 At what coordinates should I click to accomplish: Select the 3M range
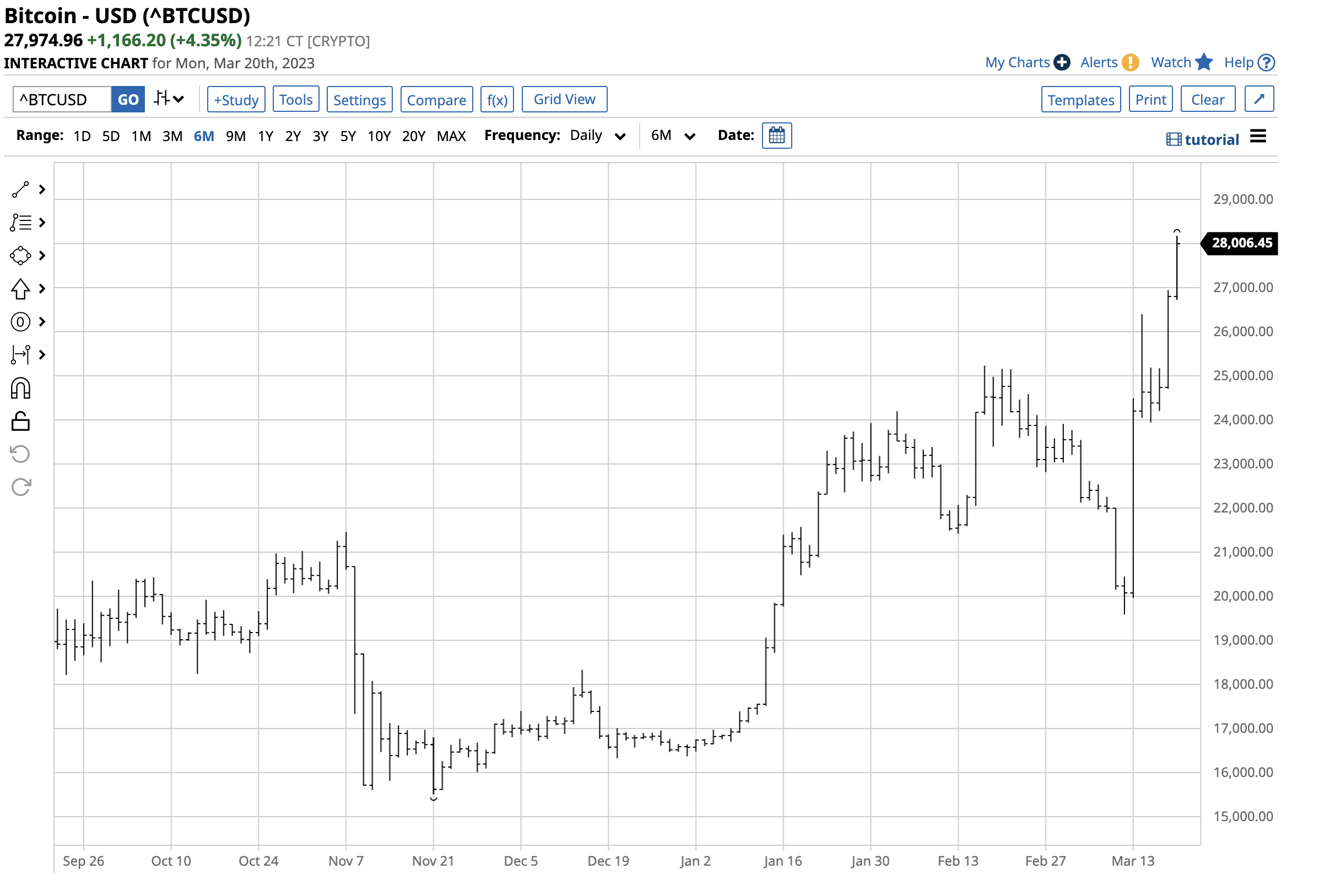pos(172,137)
